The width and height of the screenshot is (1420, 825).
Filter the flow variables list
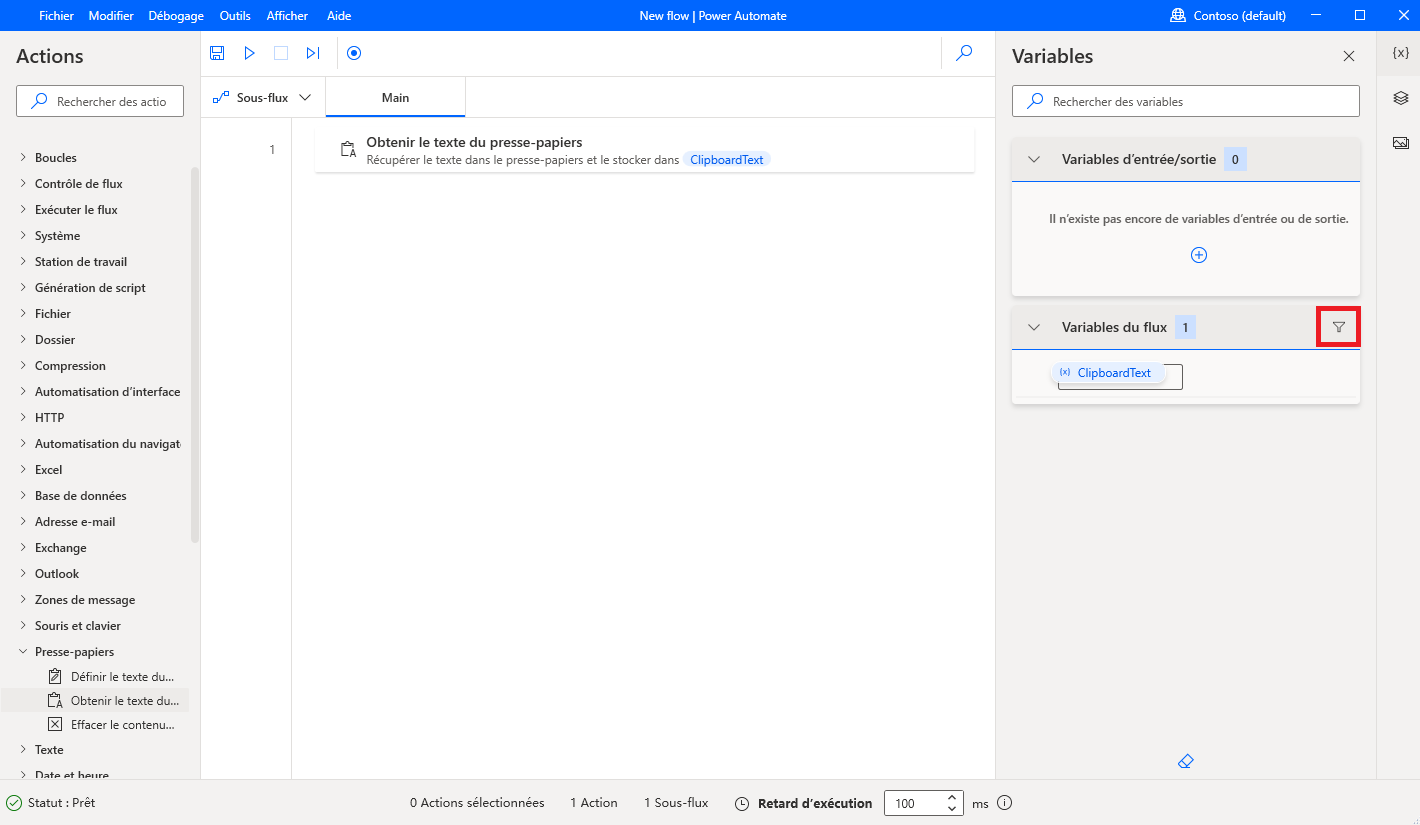1338,326
